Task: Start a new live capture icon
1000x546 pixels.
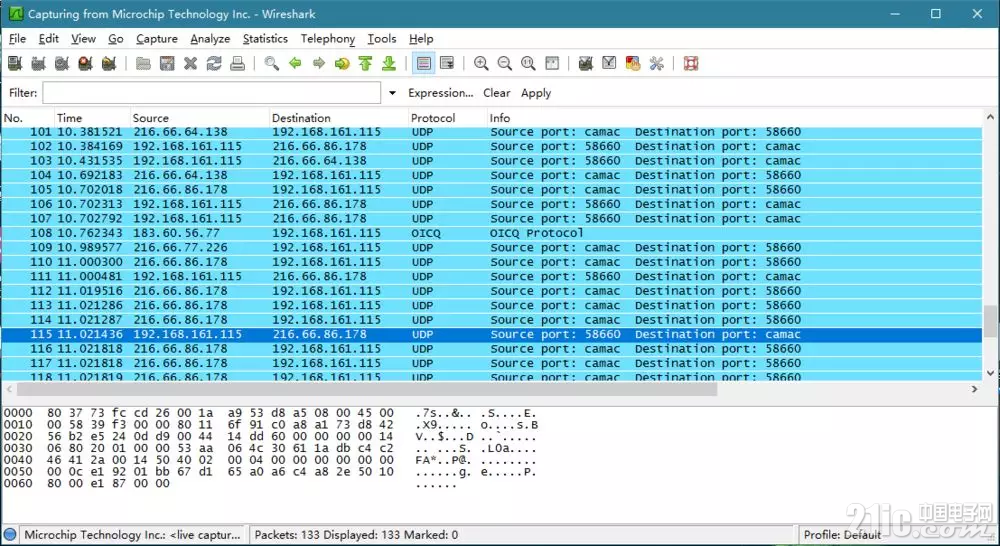Action: tap(62, 63)
